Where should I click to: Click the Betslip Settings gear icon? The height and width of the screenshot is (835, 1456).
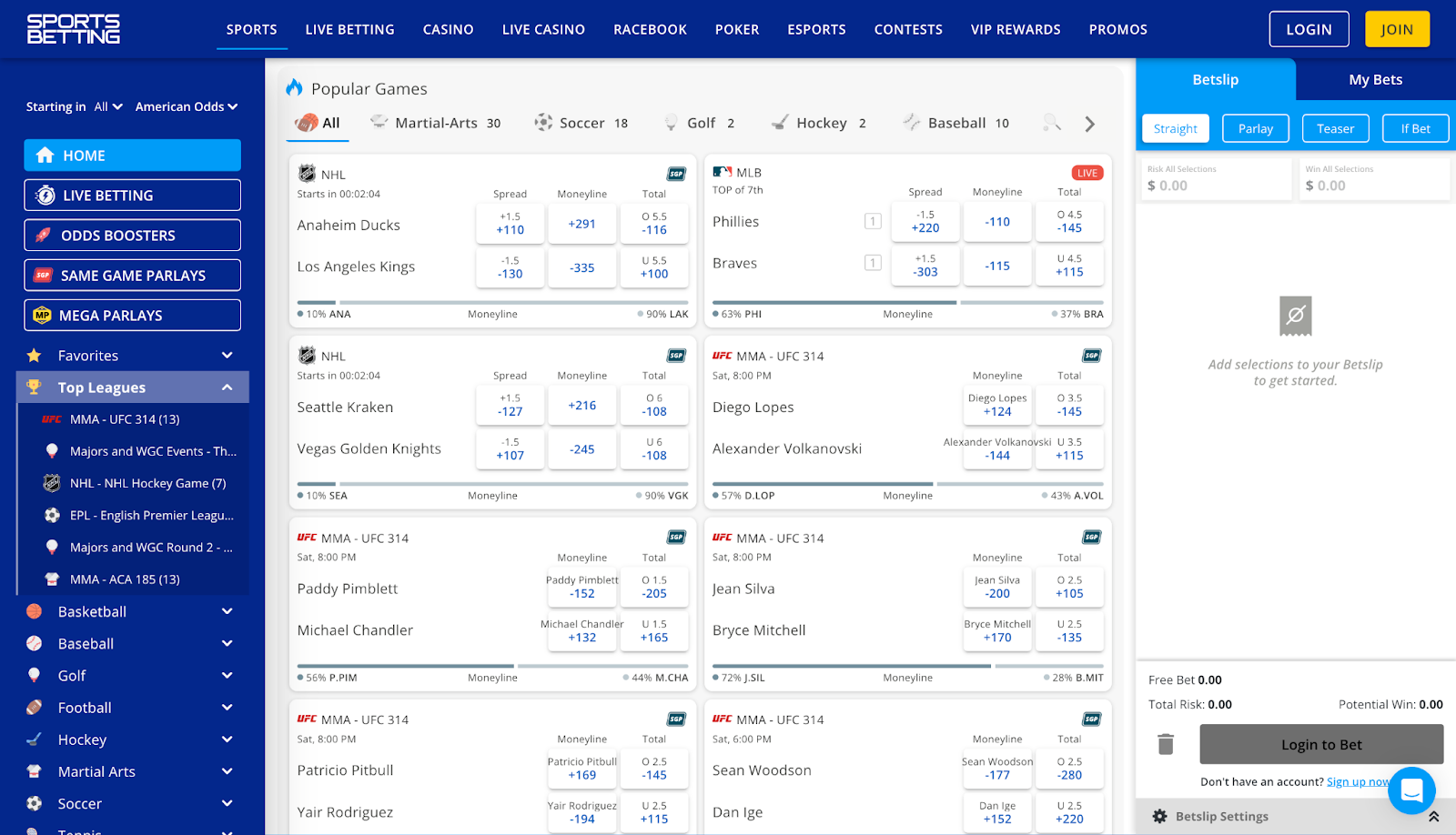[1159, 817]
